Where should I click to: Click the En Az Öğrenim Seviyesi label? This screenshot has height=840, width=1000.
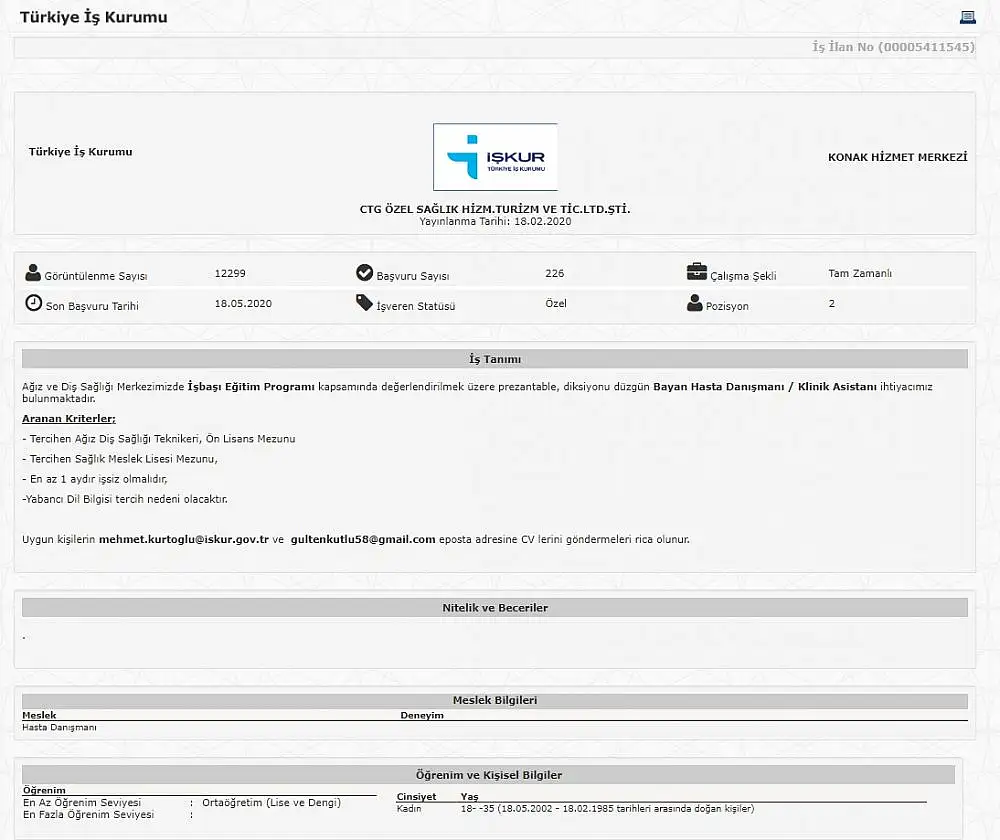82,802
